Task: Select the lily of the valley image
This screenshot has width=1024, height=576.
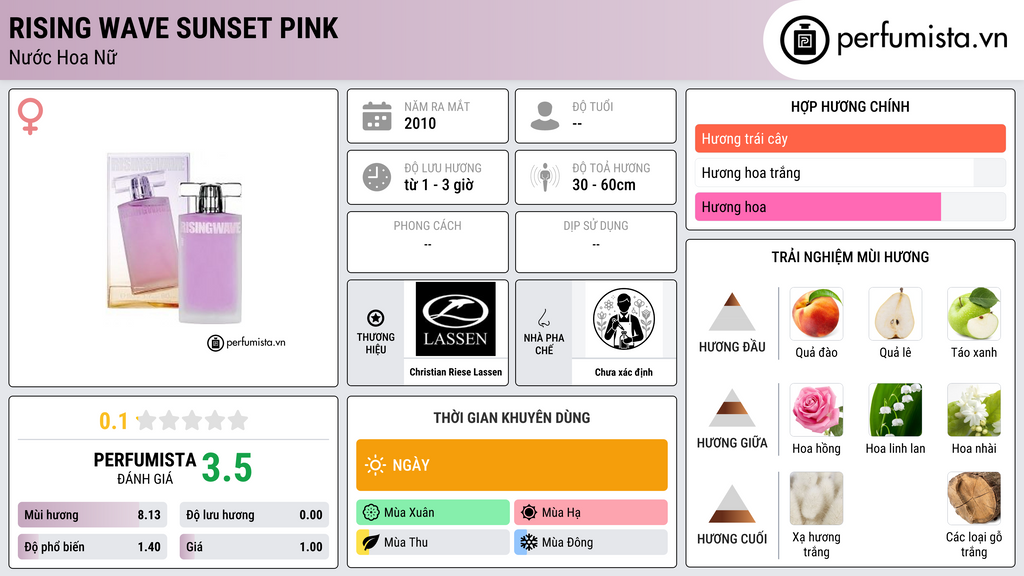Action: click(895, 409)
